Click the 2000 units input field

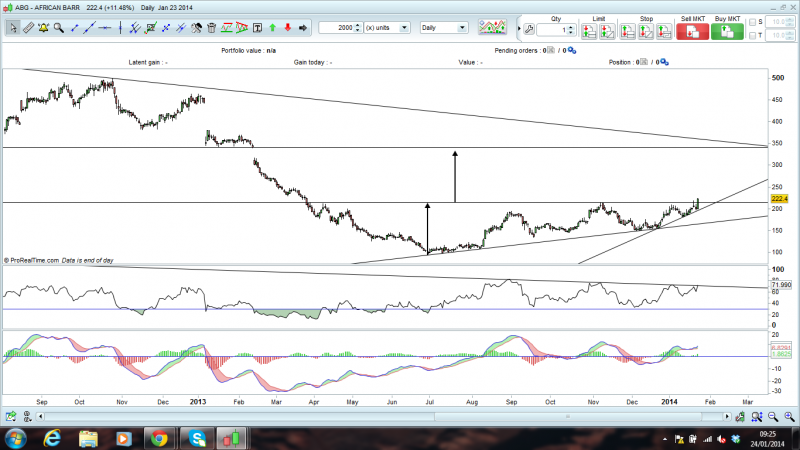(341, 28)
